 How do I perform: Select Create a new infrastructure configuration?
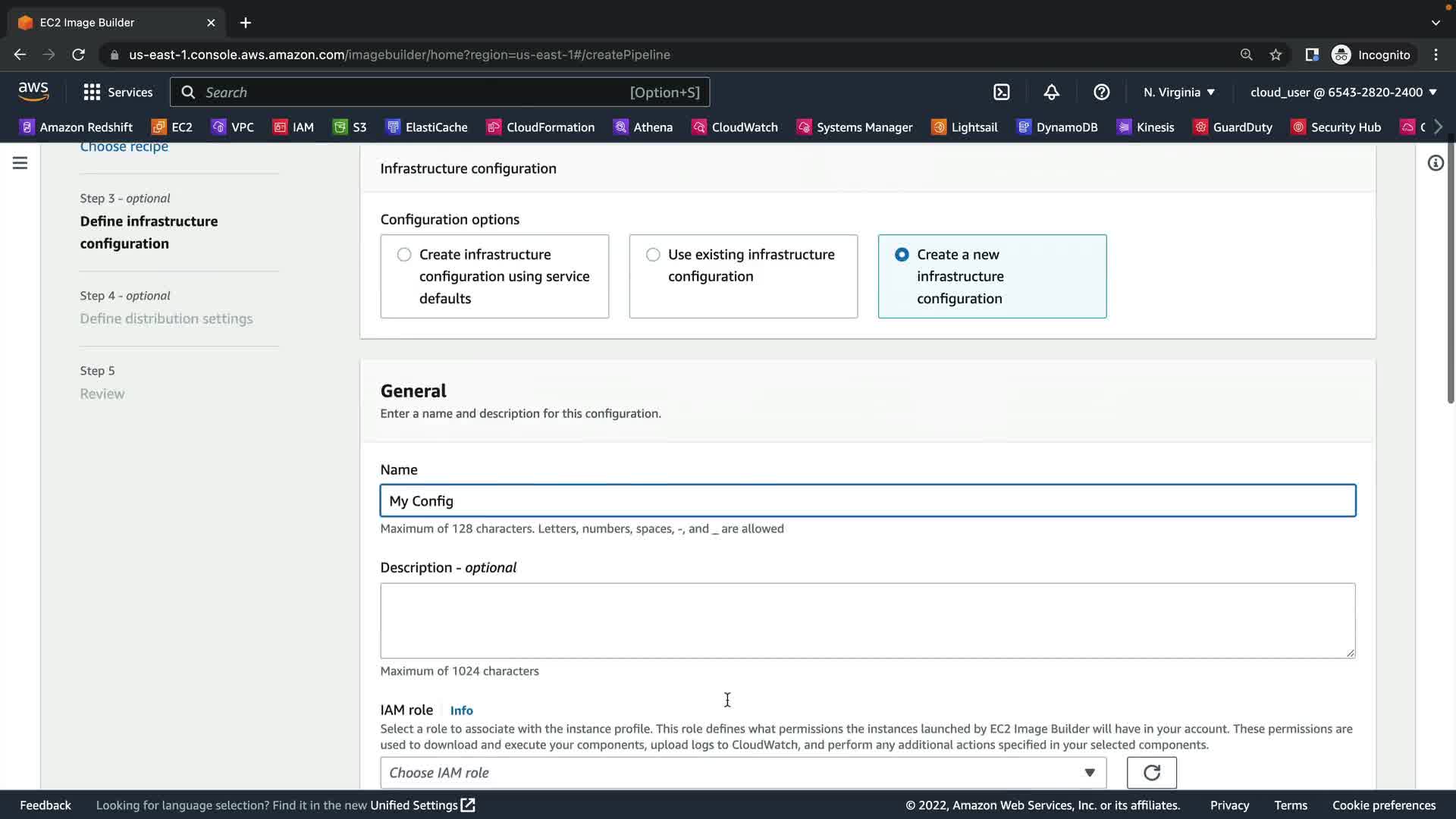[902, 255]
